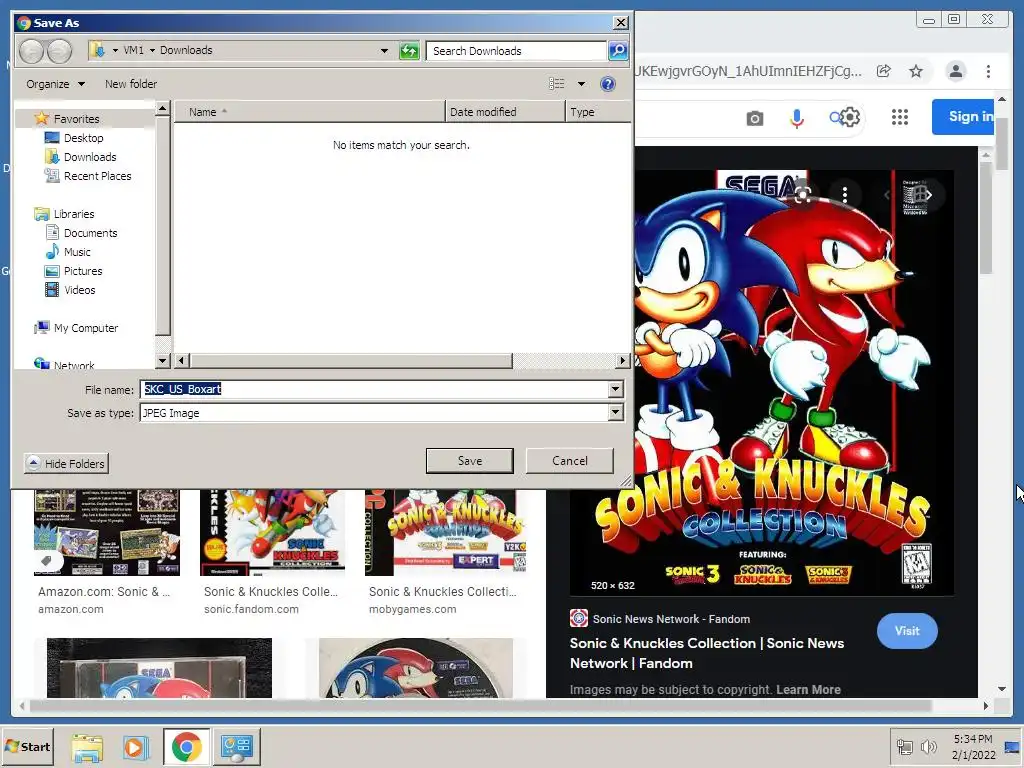Open the amazon.com image result thumbnail
The width and height of the screenshot is (1024, 768).
tap(106, 532)
